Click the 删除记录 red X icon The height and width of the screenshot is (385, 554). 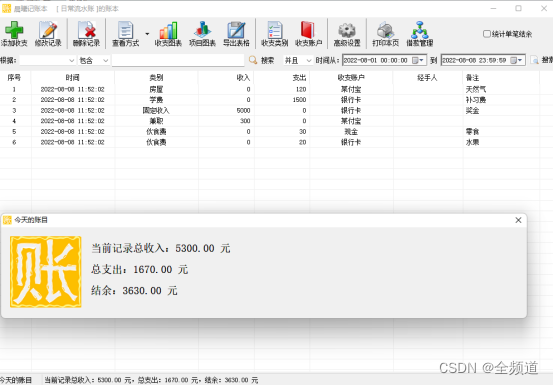point(87,30)
